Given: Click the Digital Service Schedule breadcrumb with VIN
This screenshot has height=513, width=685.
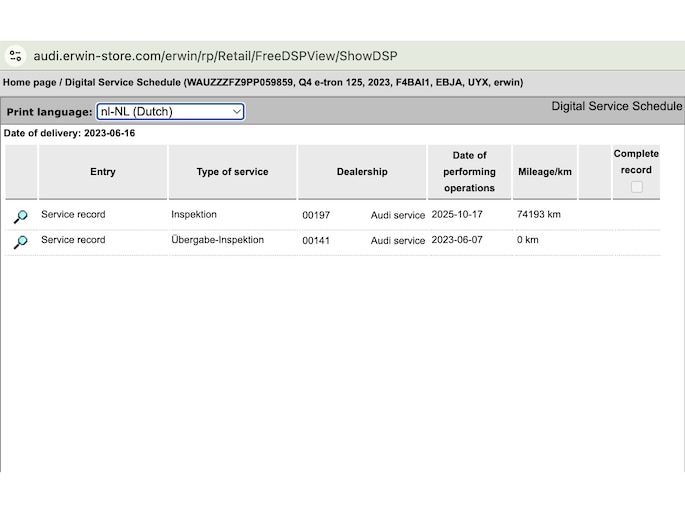Looking at the screenshot, I should [294, 83].
